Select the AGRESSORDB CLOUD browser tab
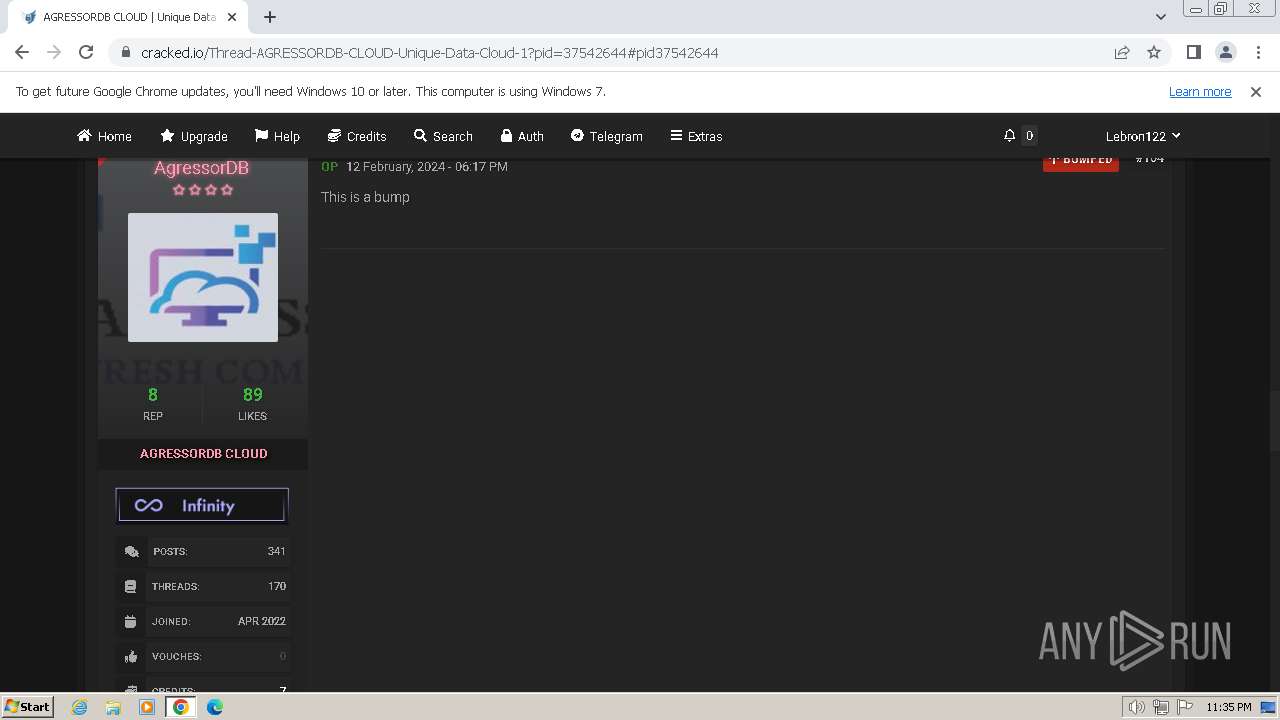The width and height of the screenshot is (1280, 720). (x=128, y=17)
